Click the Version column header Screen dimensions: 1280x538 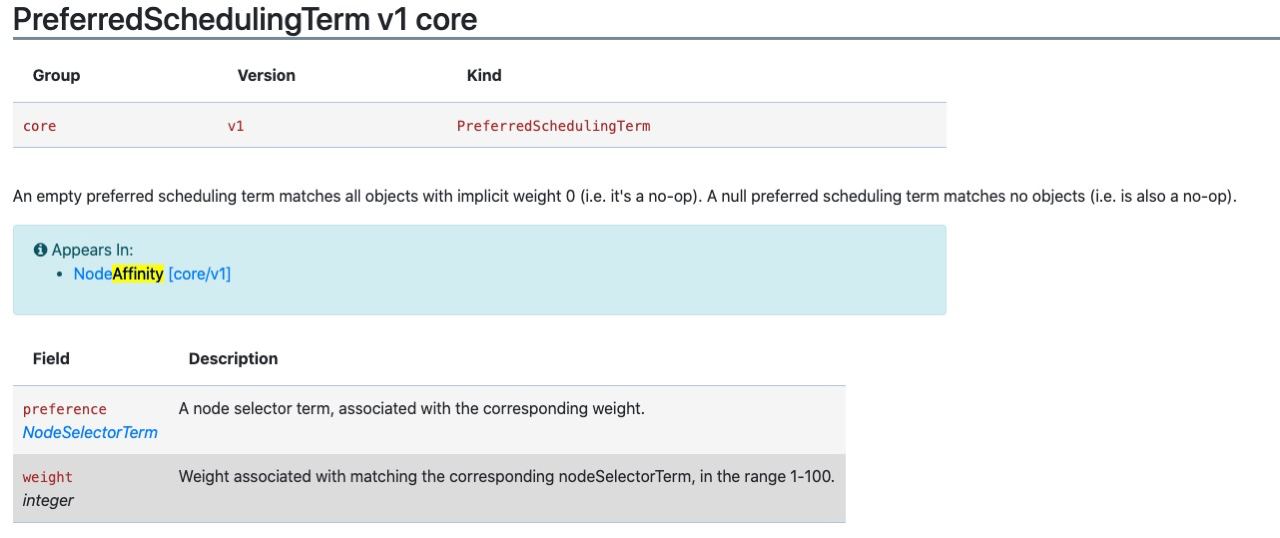(266, 76)
